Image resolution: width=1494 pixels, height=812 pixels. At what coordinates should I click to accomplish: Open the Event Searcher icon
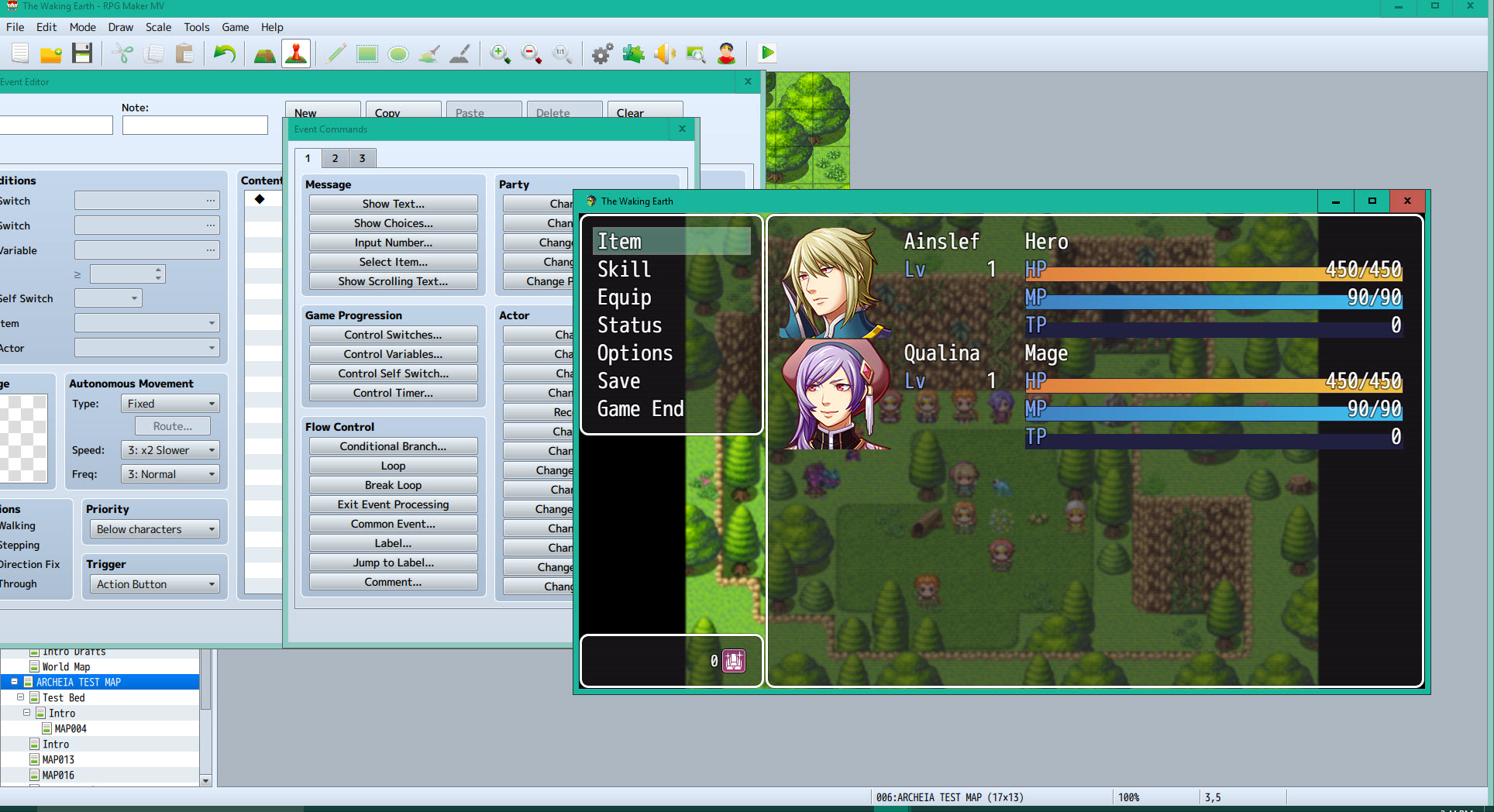696,53
